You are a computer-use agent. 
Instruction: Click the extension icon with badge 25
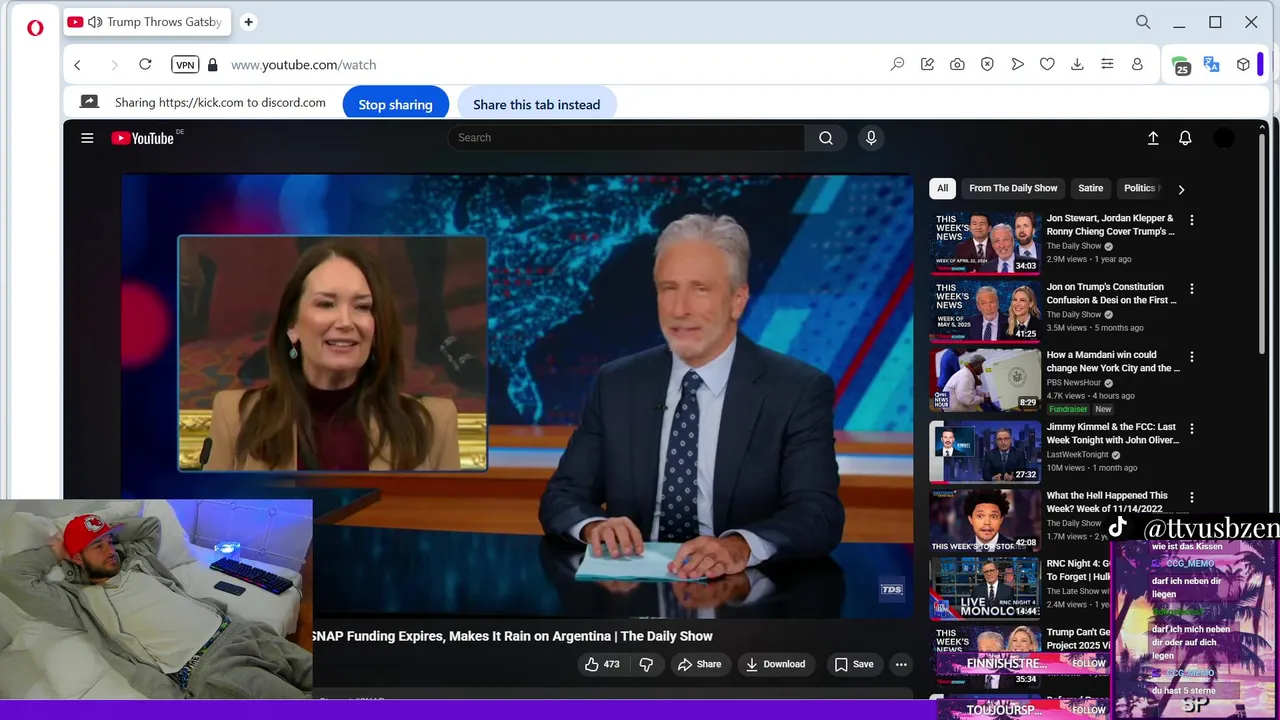pos(1181,66)
